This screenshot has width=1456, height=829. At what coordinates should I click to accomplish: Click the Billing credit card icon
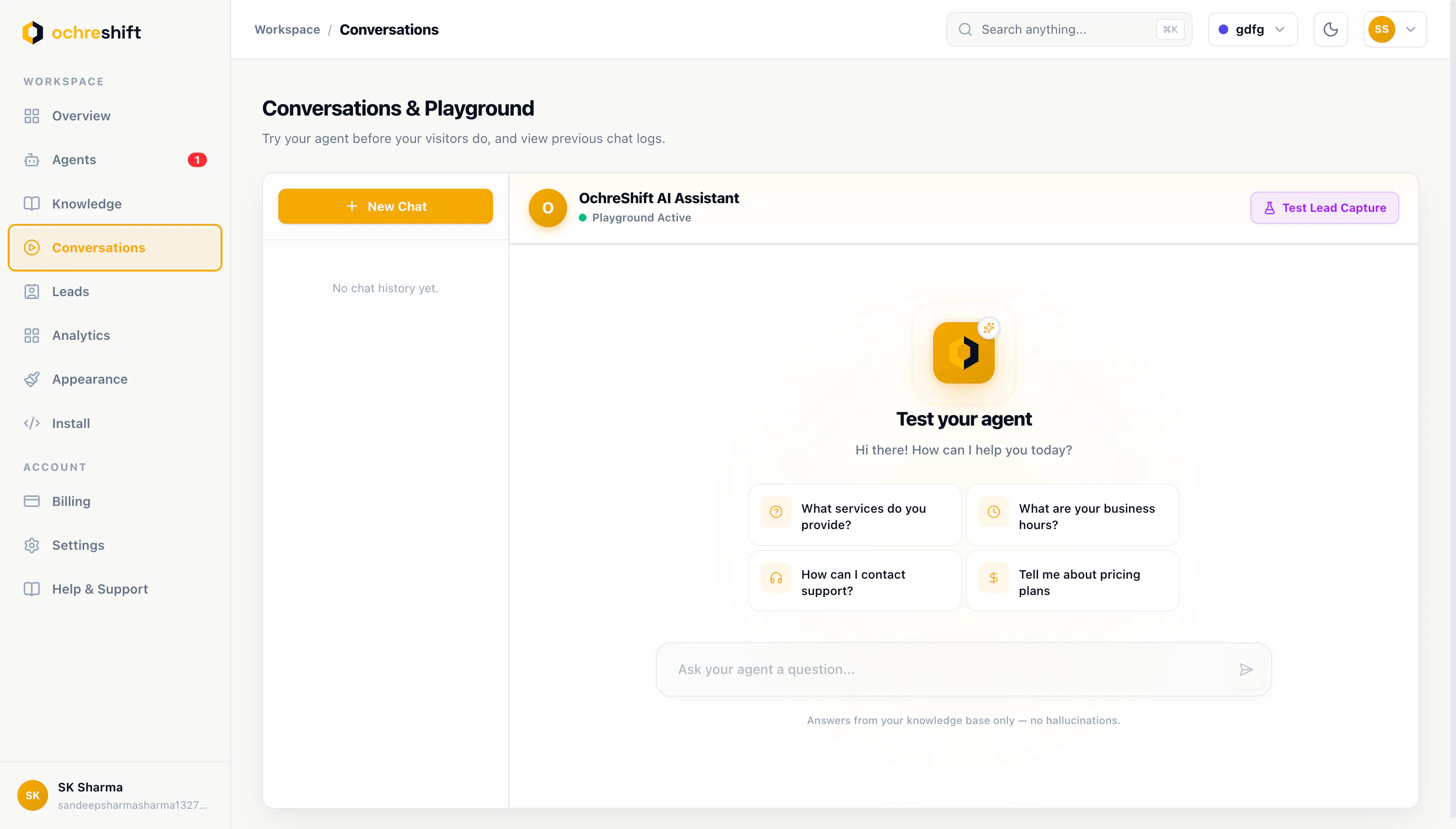pyautogui.click(x=32, y=501)
